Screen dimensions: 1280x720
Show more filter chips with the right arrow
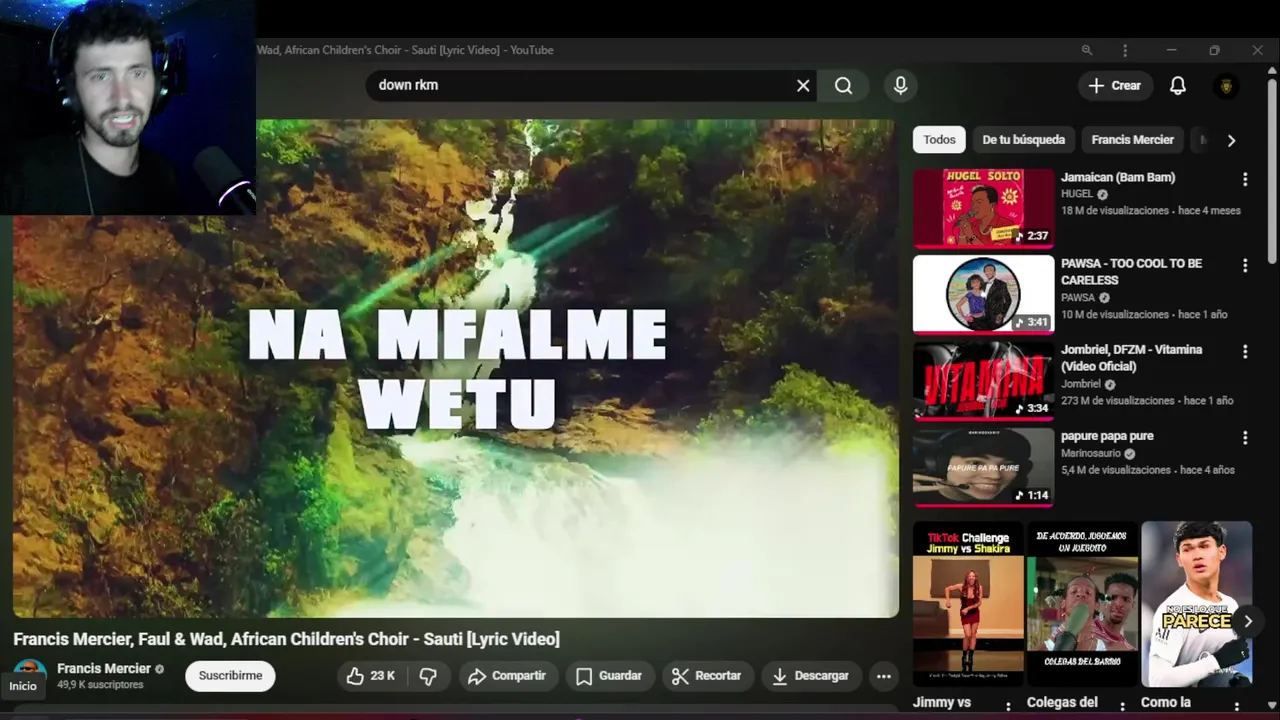(x=1231, y=140)
